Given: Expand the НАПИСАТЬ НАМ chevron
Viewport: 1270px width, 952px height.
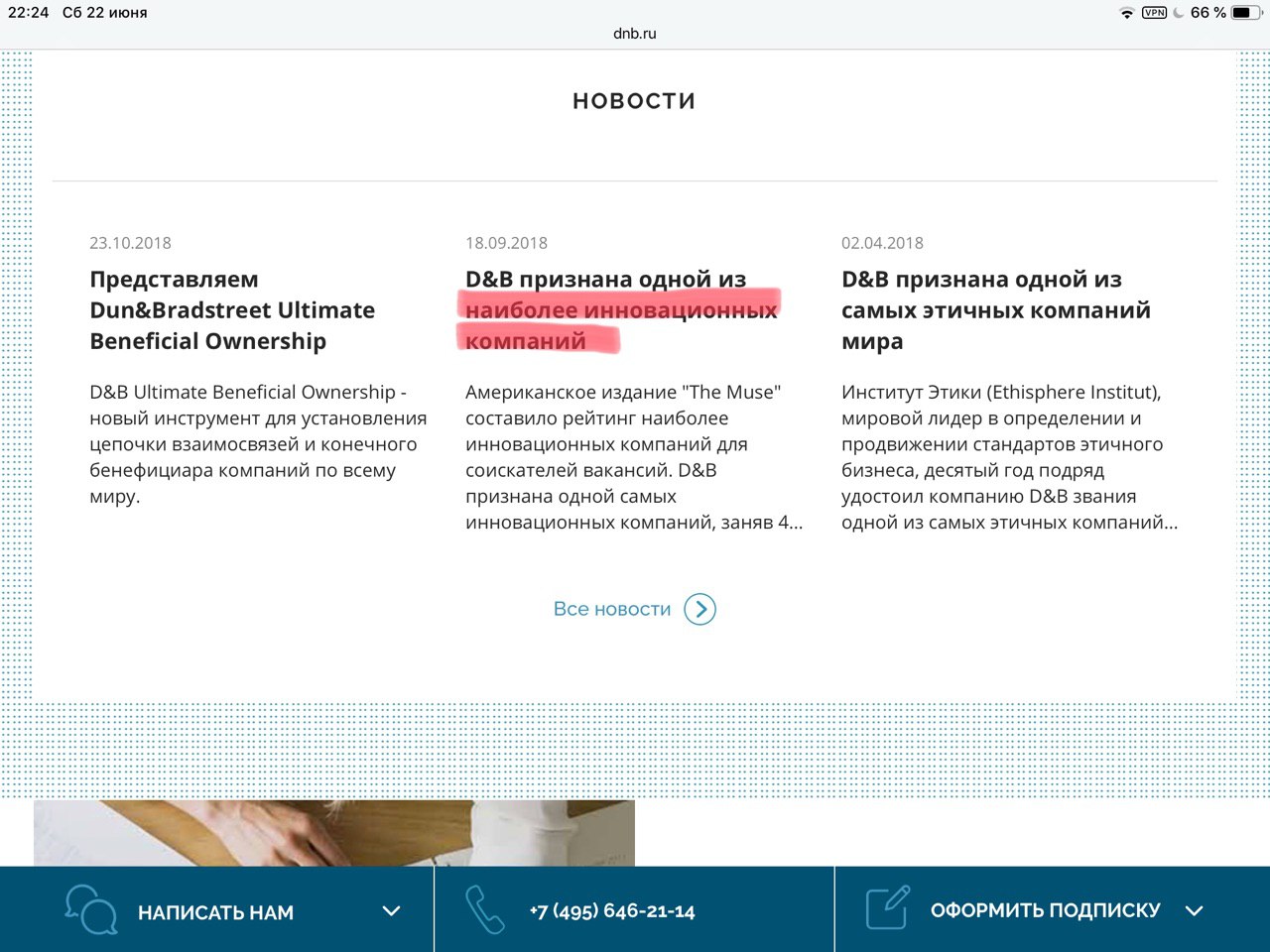Looking at the screenshot, I should [x=392, y=910].
